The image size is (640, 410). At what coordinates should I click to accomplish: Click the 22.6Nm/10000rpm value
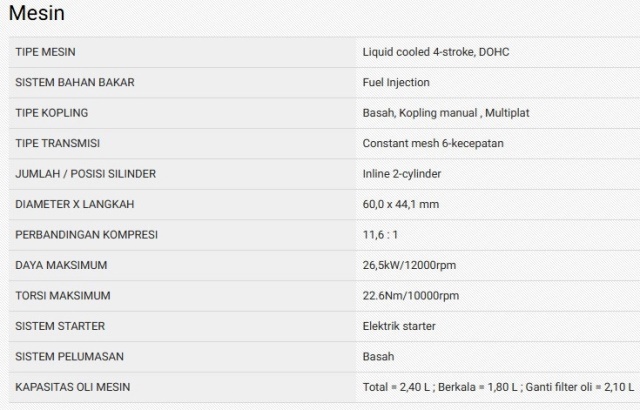click(411, 296)
